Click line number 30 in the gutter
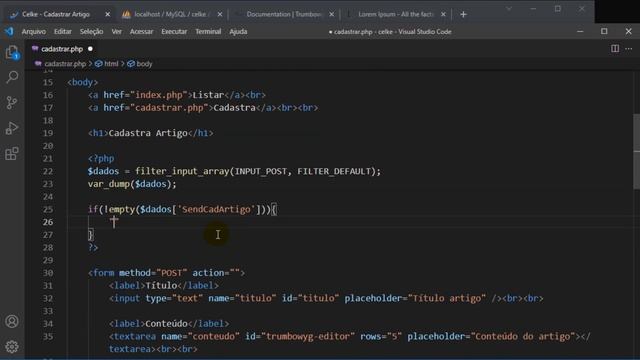This screenshot has width=640, height=360. [x=48, y=273]
